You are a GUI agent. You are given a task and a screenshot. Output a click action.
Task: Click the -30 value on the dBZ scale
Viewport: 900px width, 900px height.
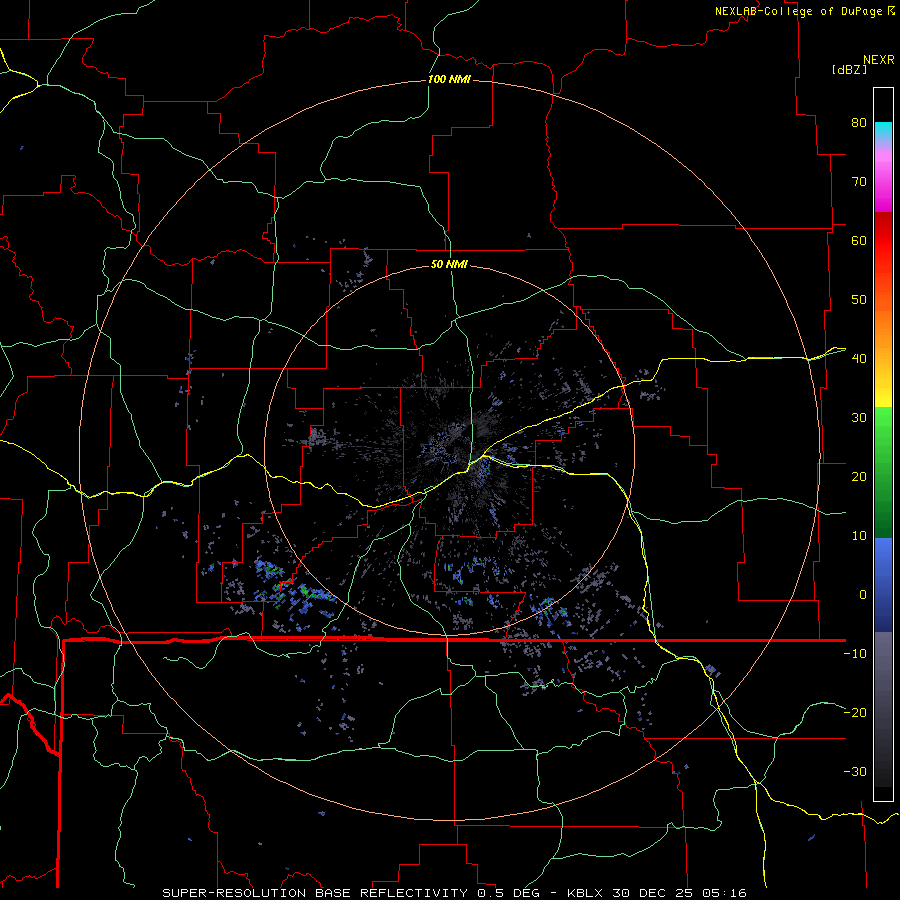[x=855, y=771]
